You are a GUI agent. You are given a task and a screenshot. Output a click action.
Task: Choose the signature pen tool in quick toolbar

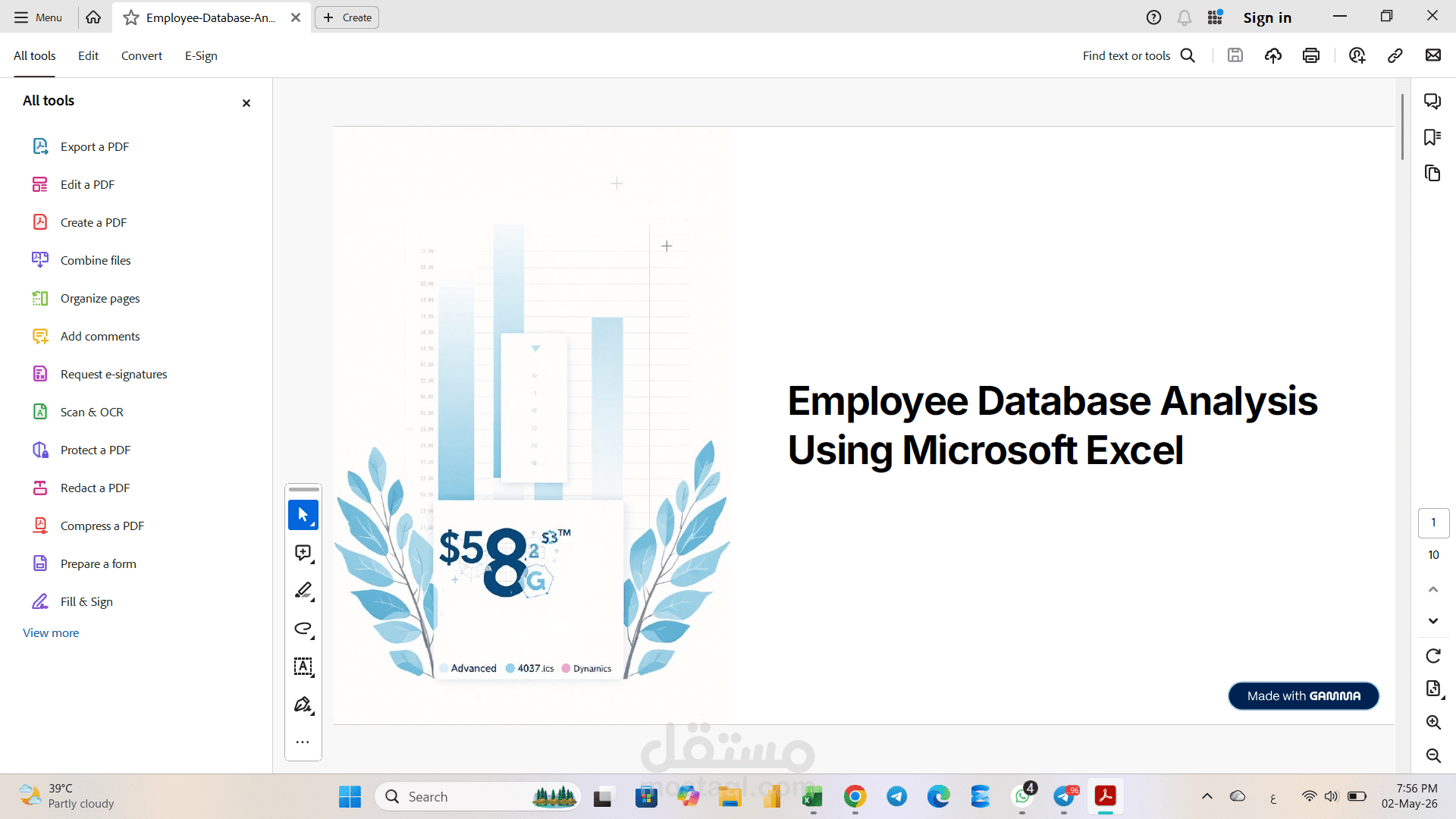point(303,704)
